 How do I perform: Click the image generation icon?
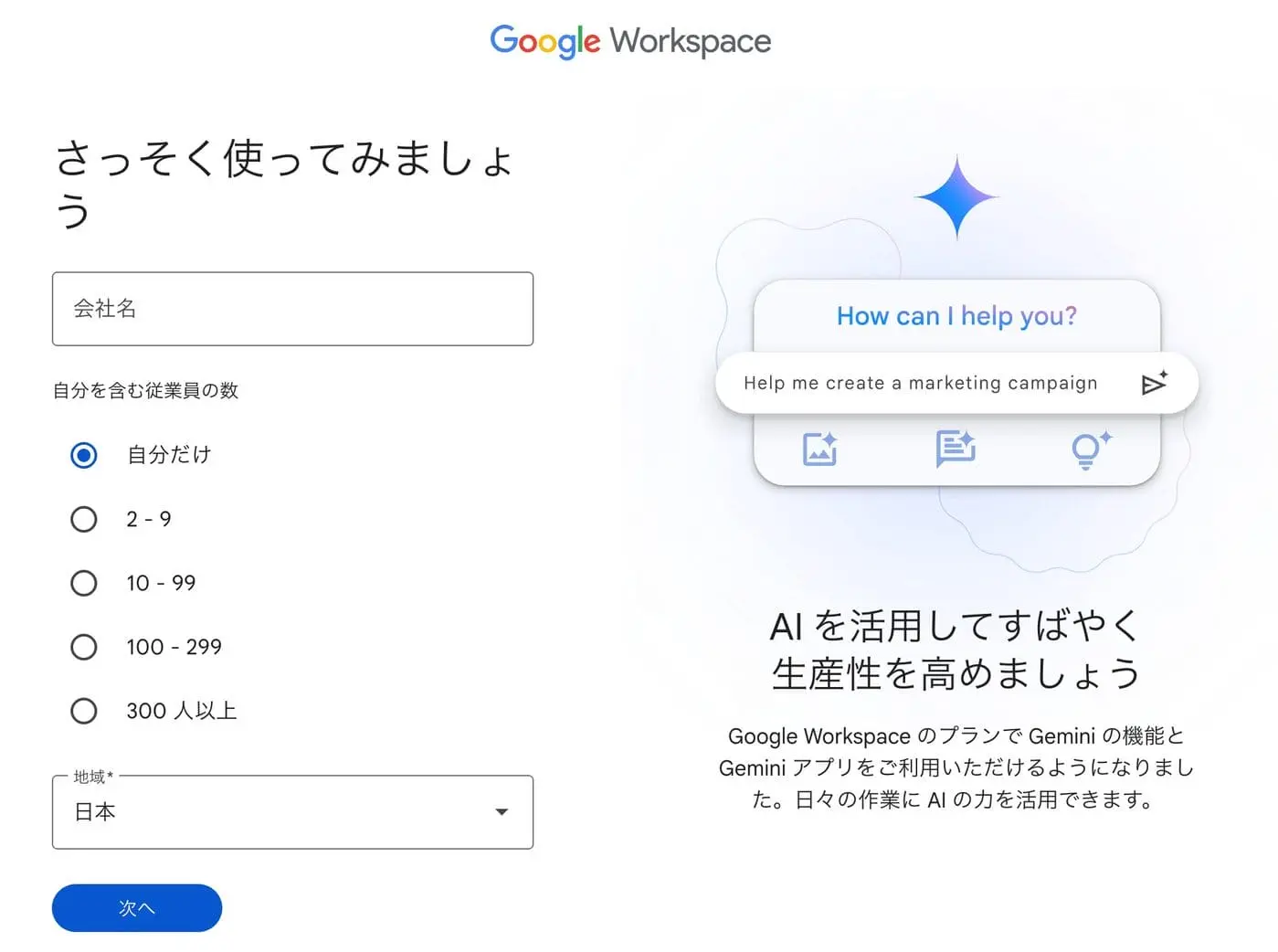819,449
